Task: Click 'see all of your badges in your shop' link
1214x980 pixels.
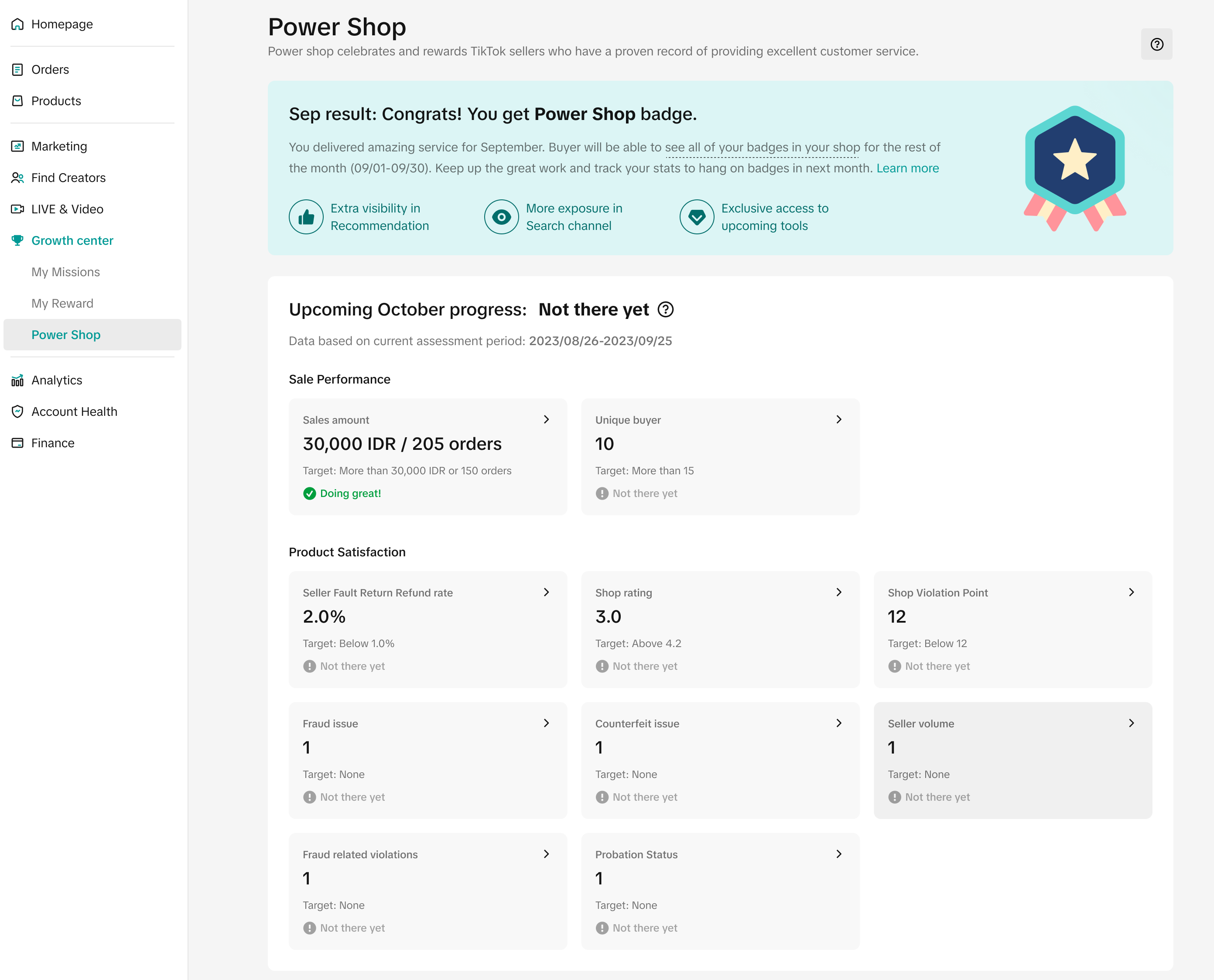Action: [762, 147]
